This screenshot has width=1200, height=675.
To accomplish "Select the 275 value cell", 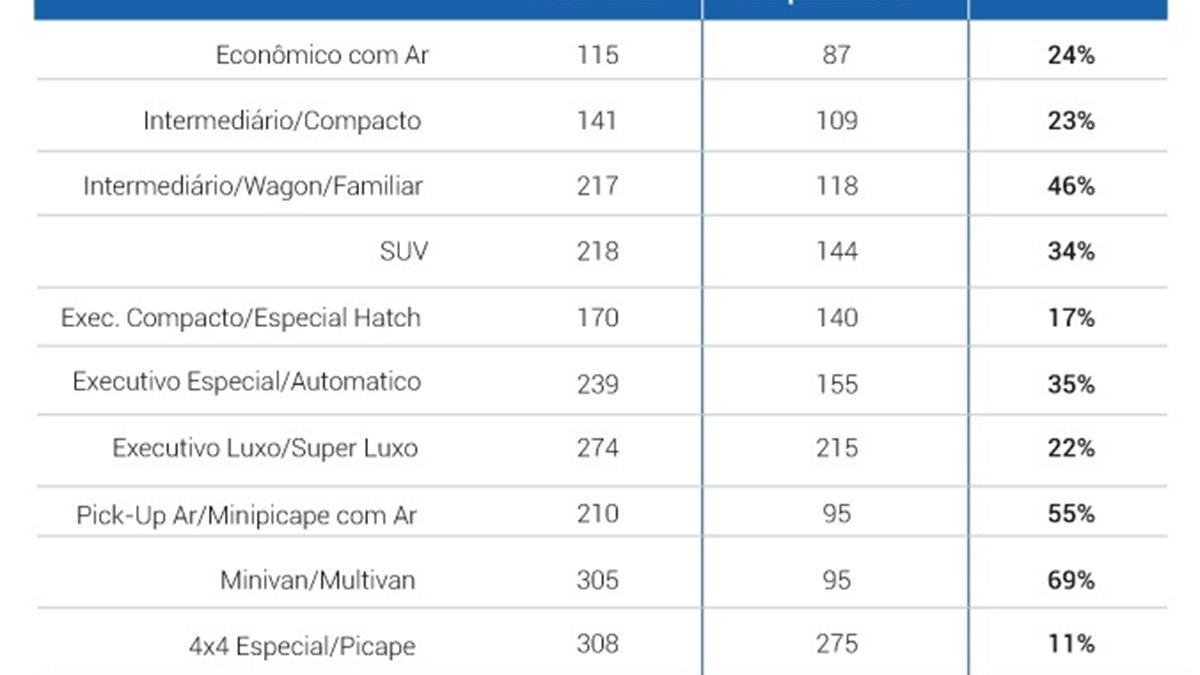I will point(836,645).
